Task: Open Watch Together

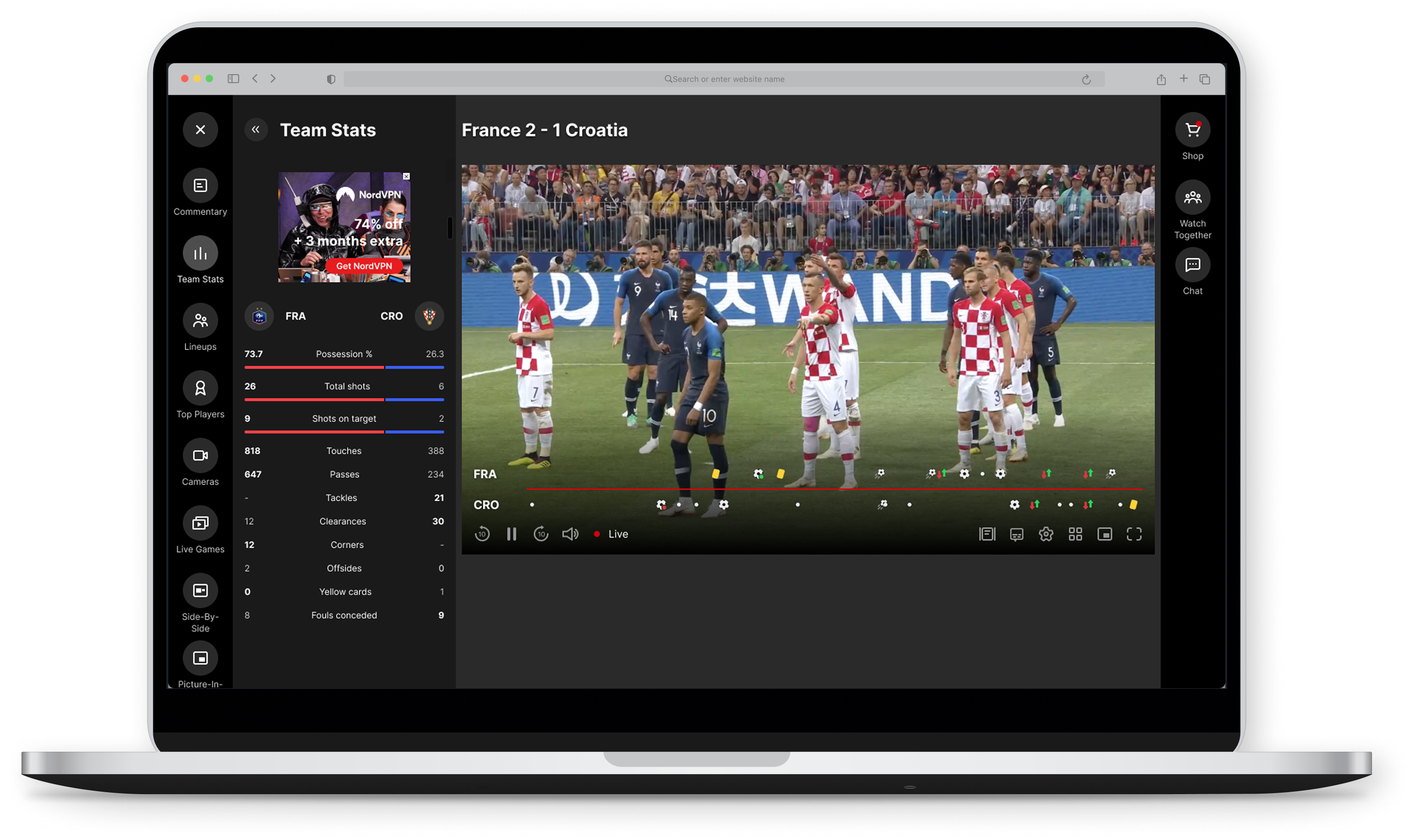Action: pyautogui.click(x=1192, y=198)
